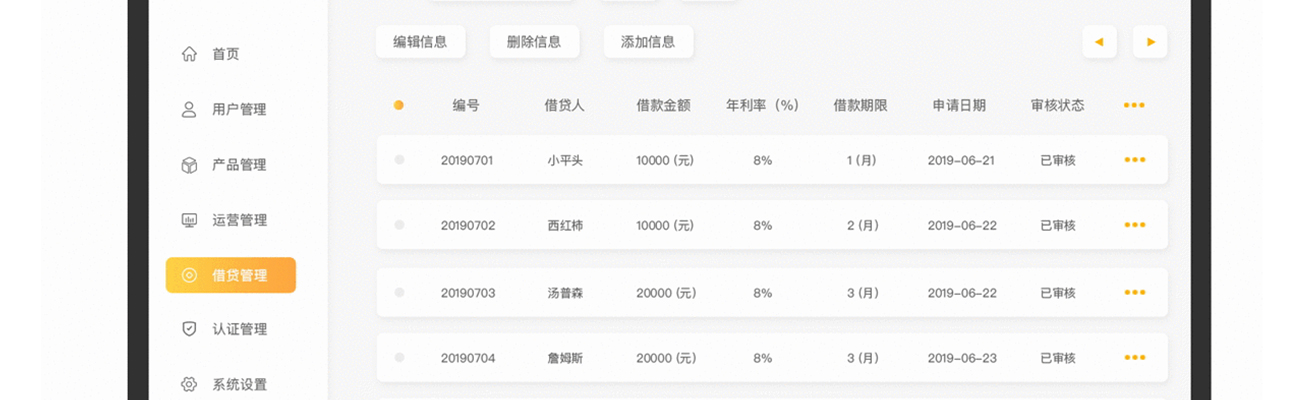
Task: Click the 借款期限 column header
Action: 861,105
